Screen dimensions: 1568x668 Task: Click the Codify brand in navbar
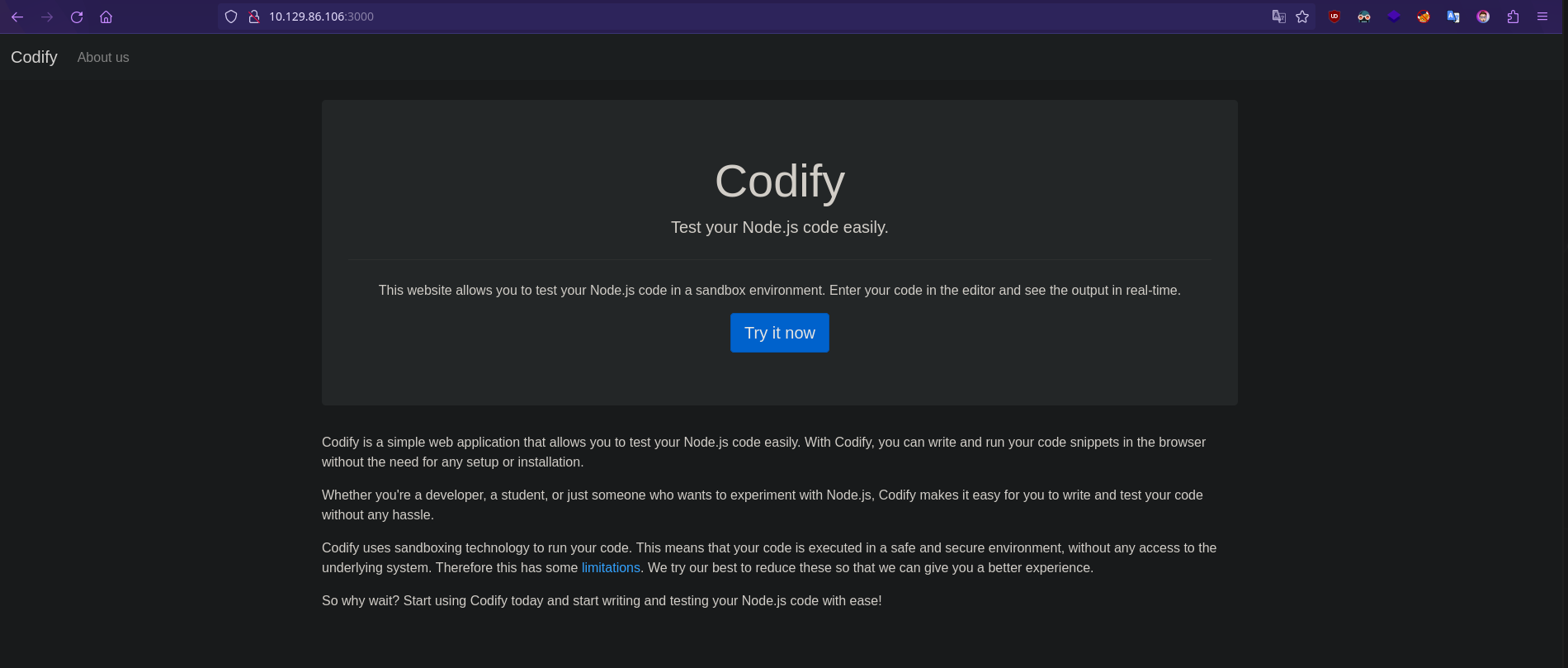(x=34, y=57)
